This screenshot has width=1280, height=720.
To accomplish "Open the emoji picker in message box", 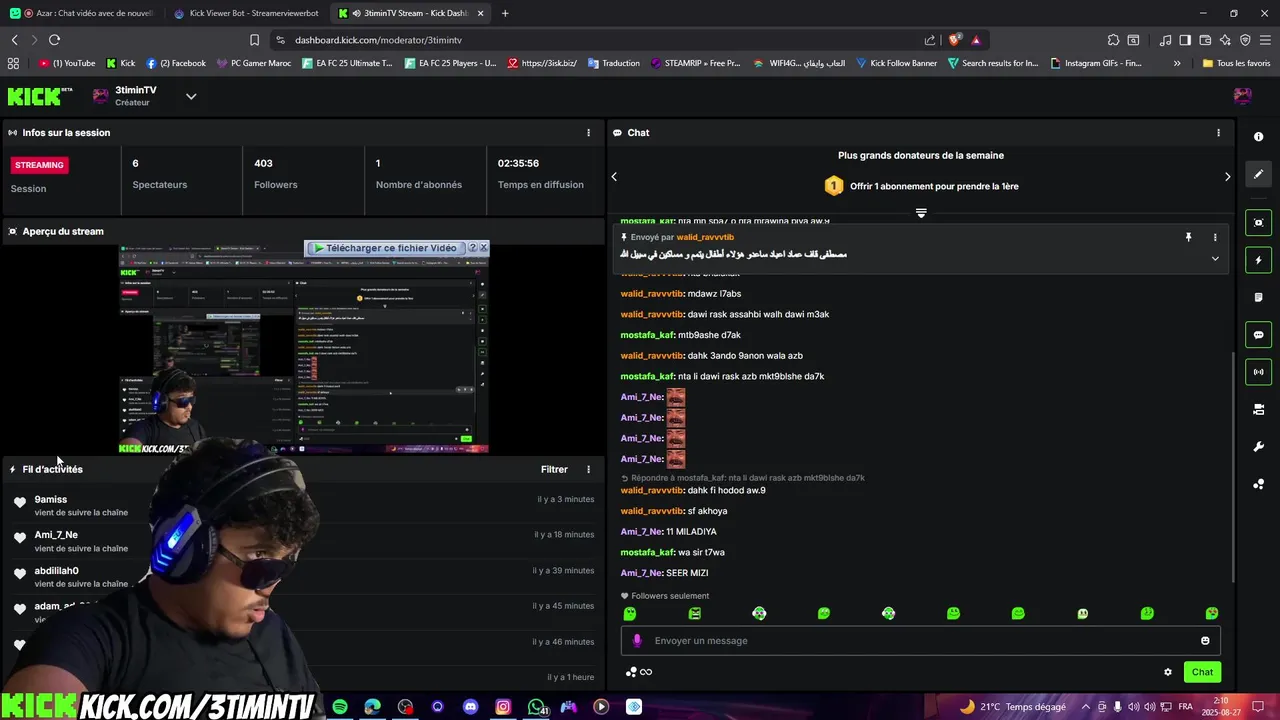I will (1205, 641).
